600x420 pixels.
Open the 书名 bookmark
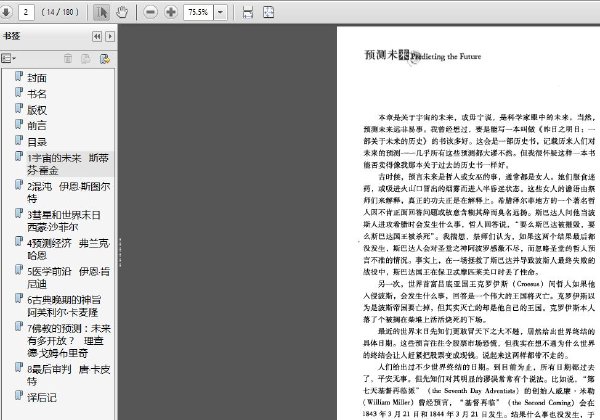(37, 94)
